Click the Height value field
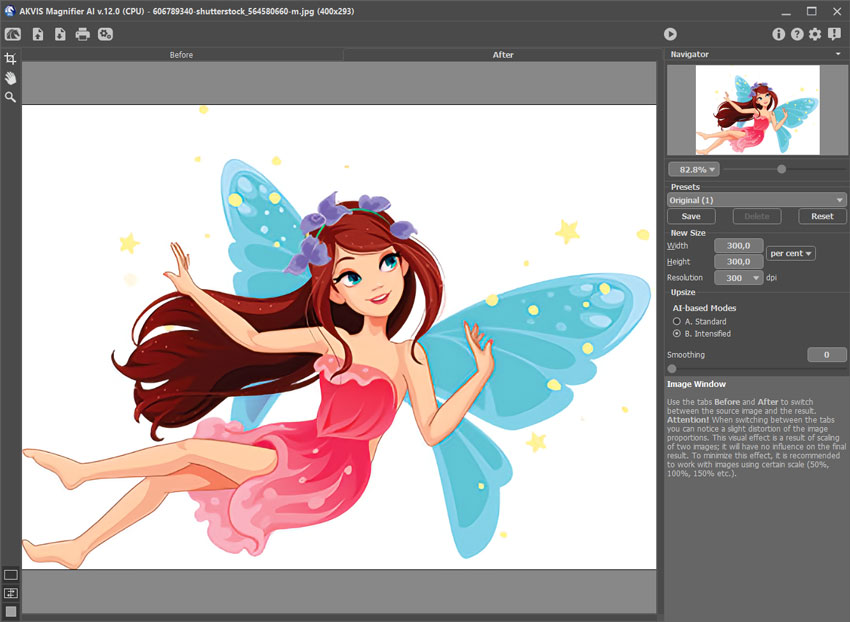Viewport: 850px width, 622px height. [738, 261]
